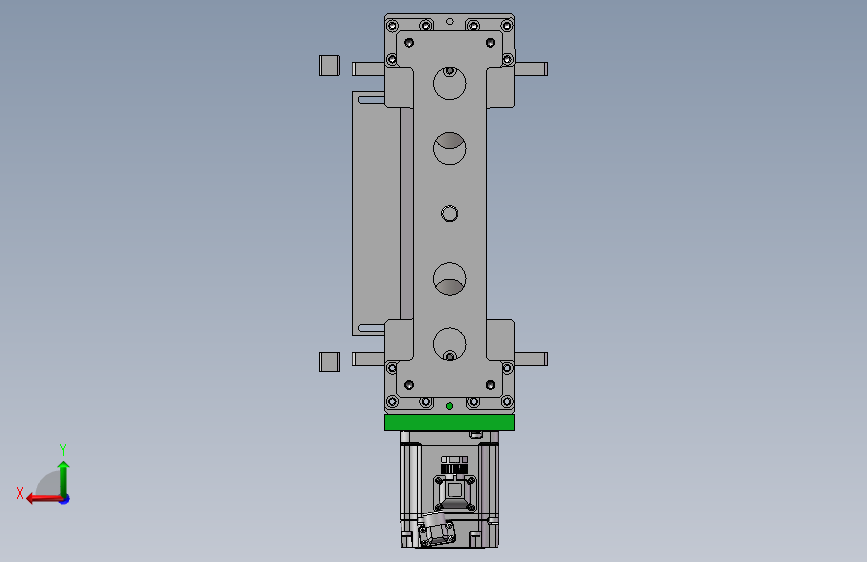Select the bottommost large circular hole
The height and width of the screenshot is (562, 867).
tap(450, 344)
